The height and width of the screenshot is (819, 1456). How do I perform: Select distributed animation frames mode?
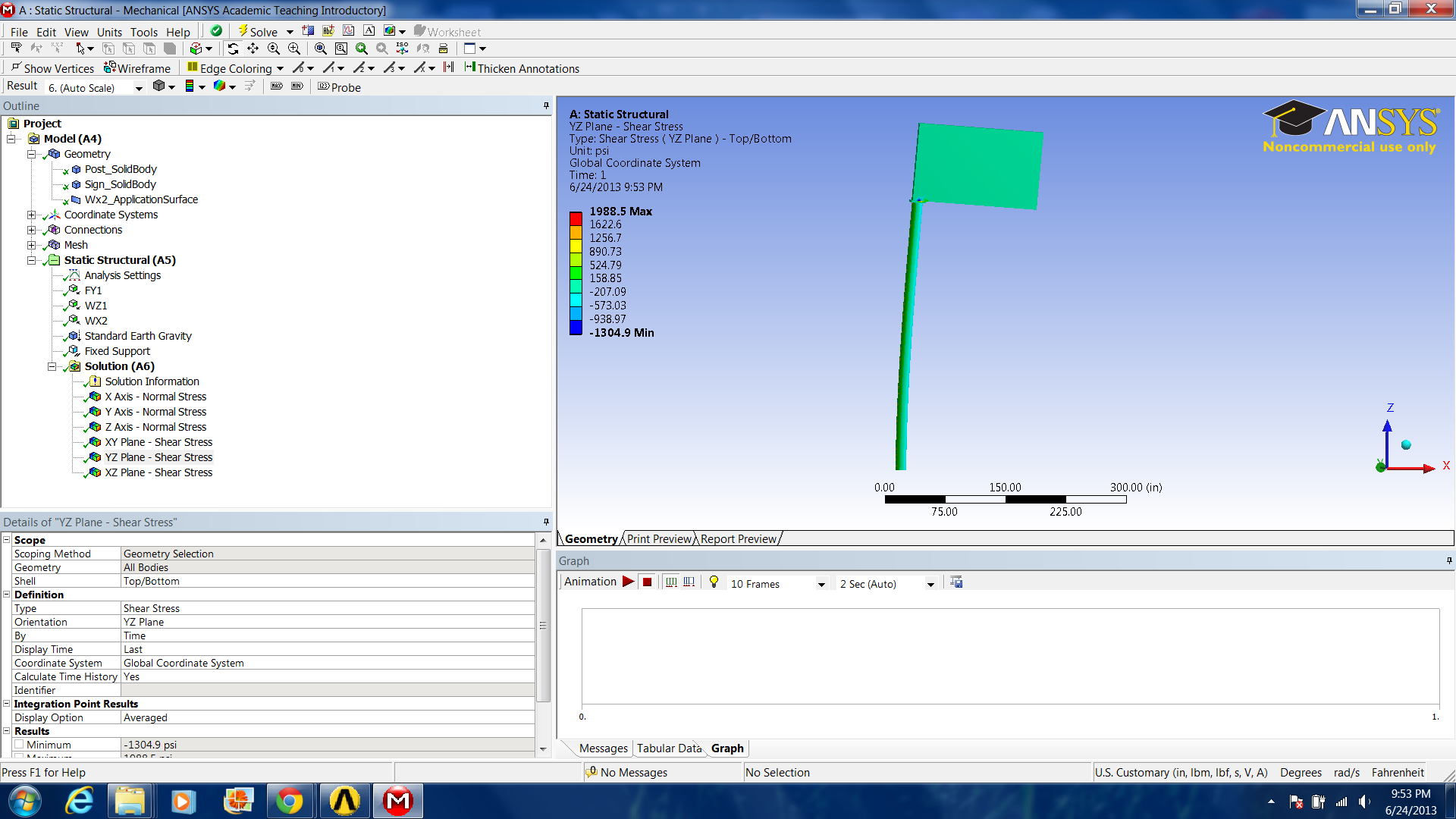(x=671, y=582)
